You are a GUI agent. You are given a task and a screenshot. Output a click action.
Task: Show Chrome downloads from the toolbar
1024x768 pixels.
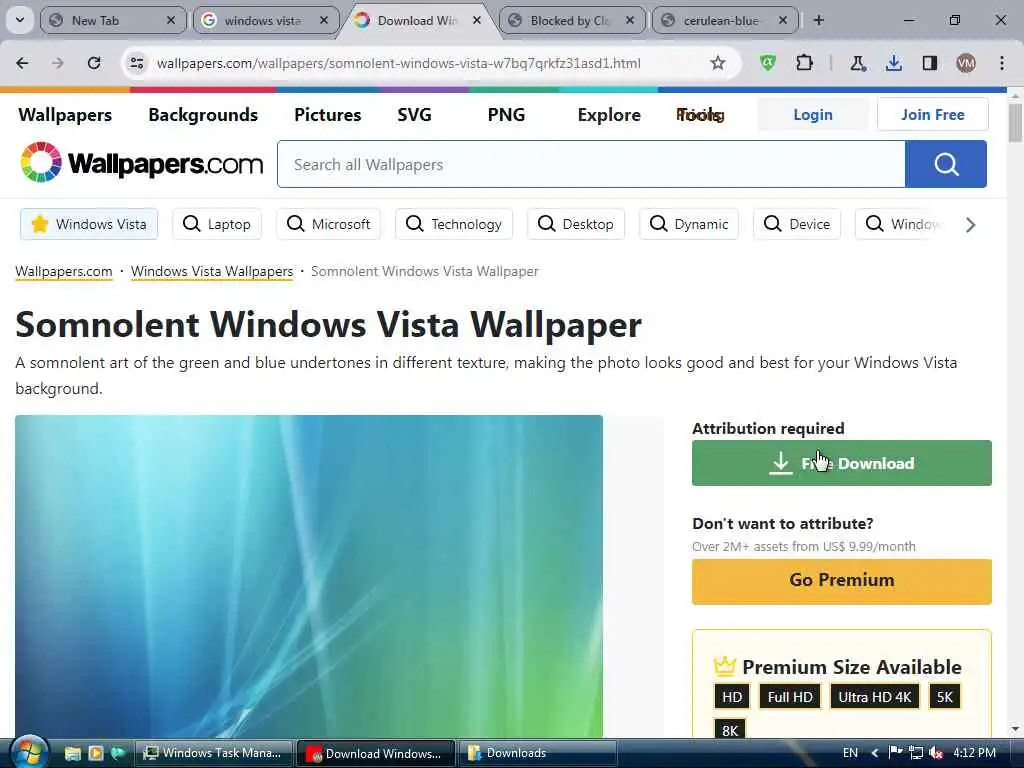[x=893, y=63]
